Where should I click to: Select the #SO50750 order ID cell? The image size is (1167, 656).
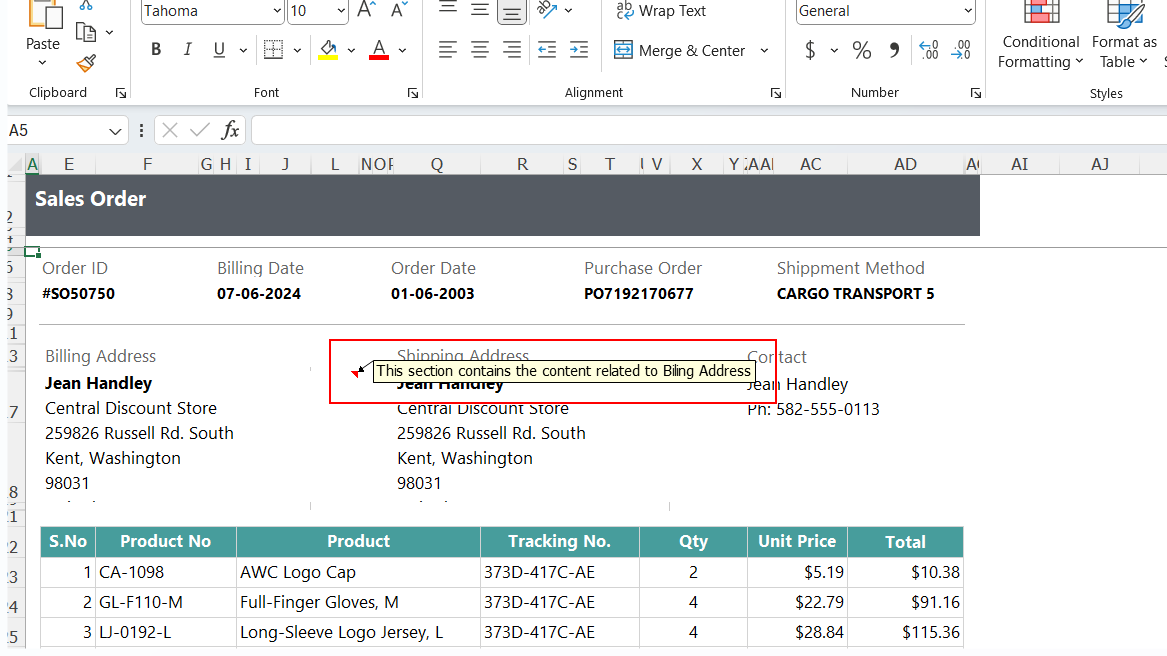pyautogui.click(x=78, y=294)
